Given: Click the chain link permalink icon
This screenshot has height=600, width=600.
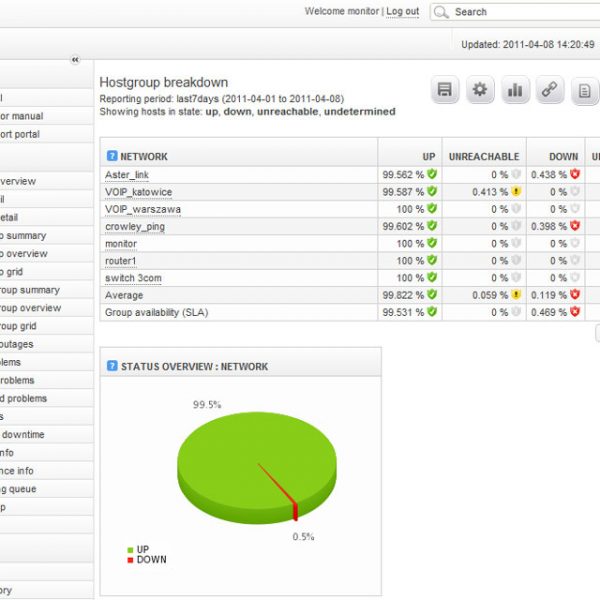Looking at the screenshot, I should [549, 90].
